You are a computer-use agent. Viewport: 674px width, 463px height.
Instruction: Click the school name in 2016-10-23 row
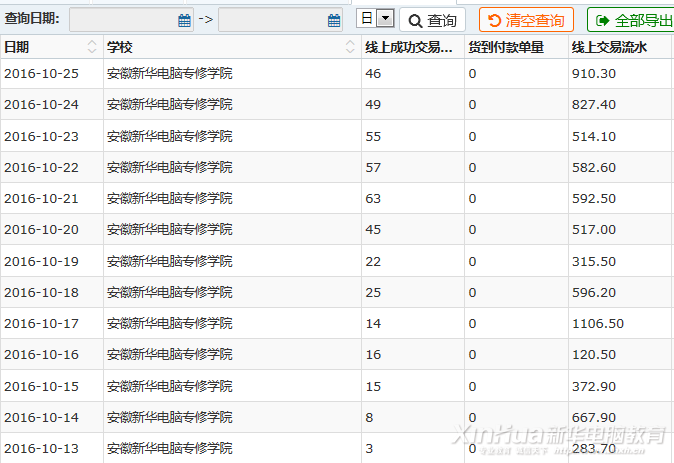point(169,136)
